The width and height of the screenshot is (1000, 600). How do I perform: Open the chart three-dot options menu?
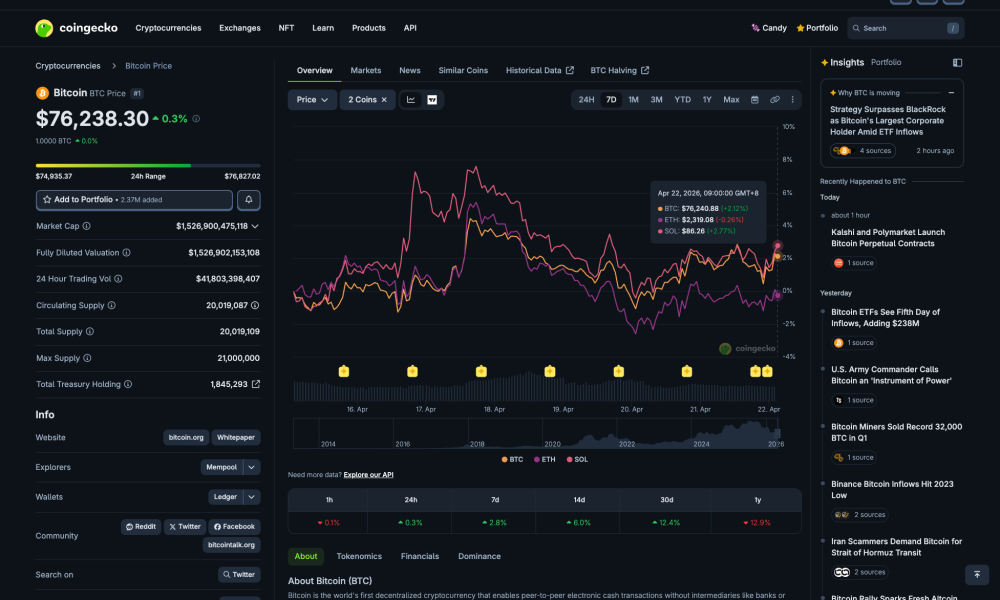(793, 99)
